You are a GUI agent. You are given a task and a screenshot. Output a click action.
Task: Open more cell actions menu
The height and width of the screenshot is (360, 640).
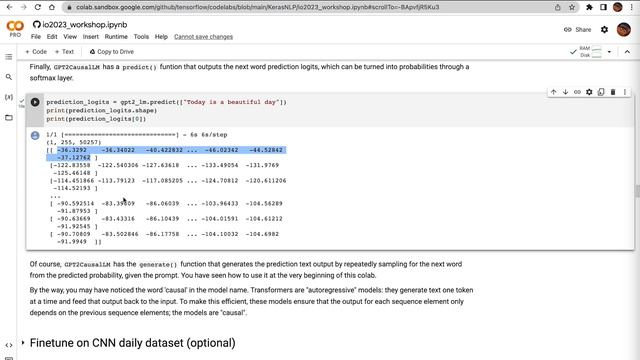(x=624, y=92)
